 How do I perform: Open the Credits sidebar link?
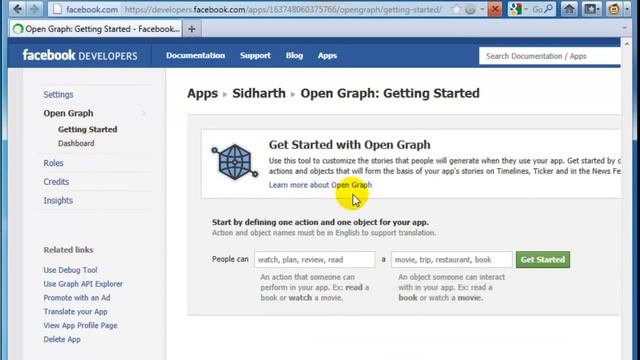point(56,182)
